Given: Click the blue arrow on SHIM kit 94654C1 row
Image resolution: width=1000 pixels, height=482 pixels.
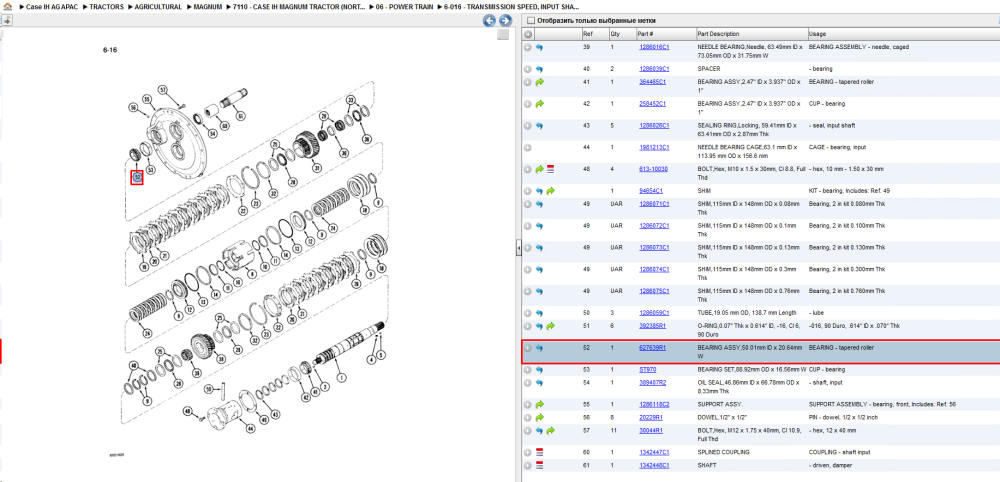Looking at the screenshot, I should (540, 191).
